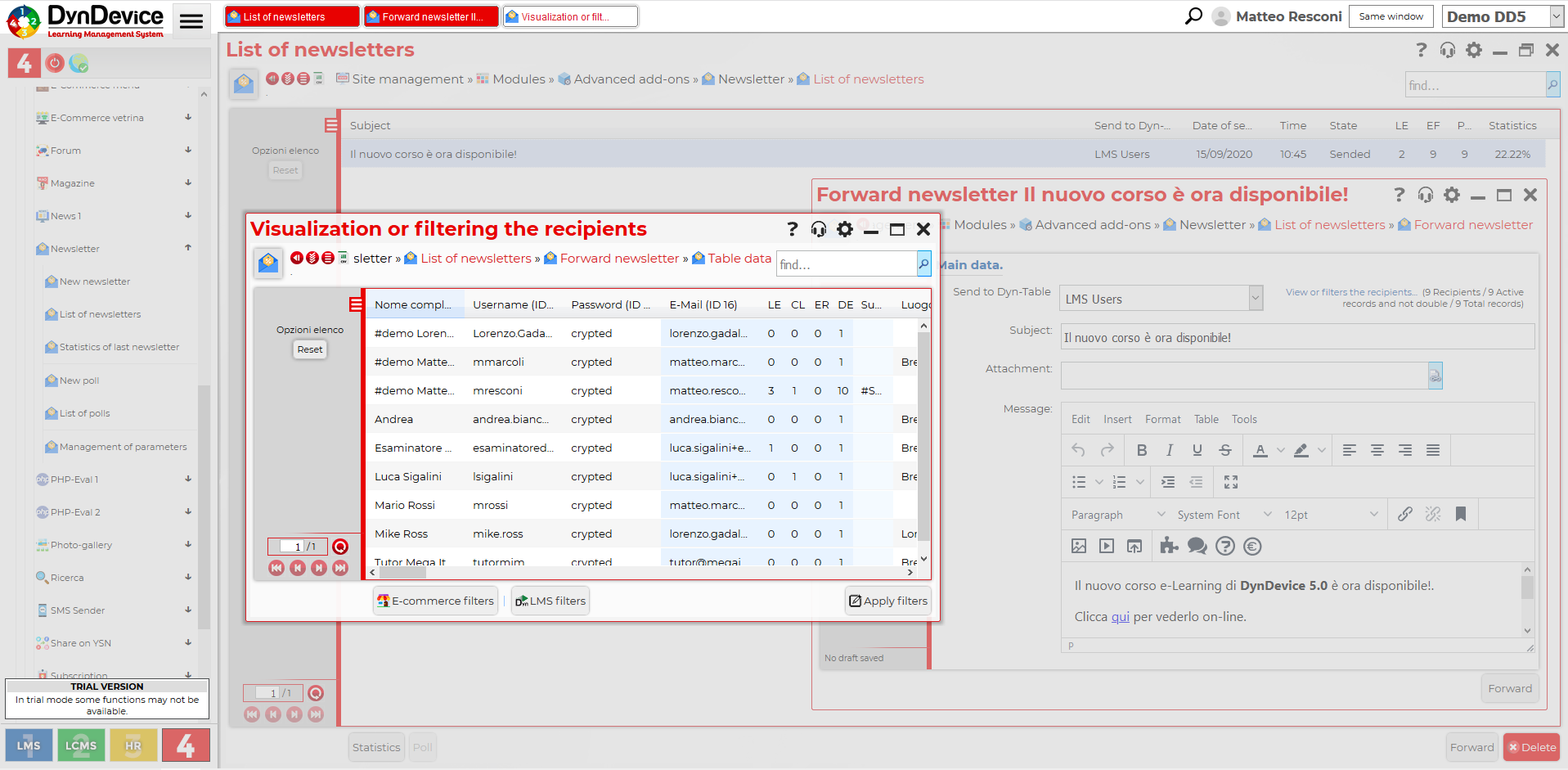Open highlight color dropdown arrow
The height and width of the screenshot is (770, 1568).
point(1322,450)
